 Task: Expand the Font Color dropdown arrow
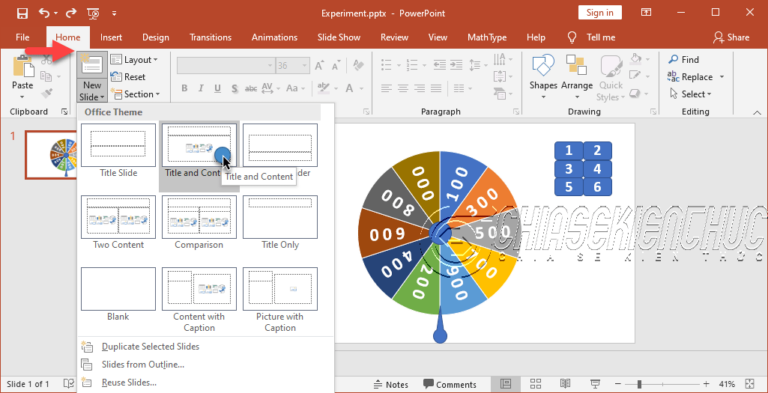(361, 89)
